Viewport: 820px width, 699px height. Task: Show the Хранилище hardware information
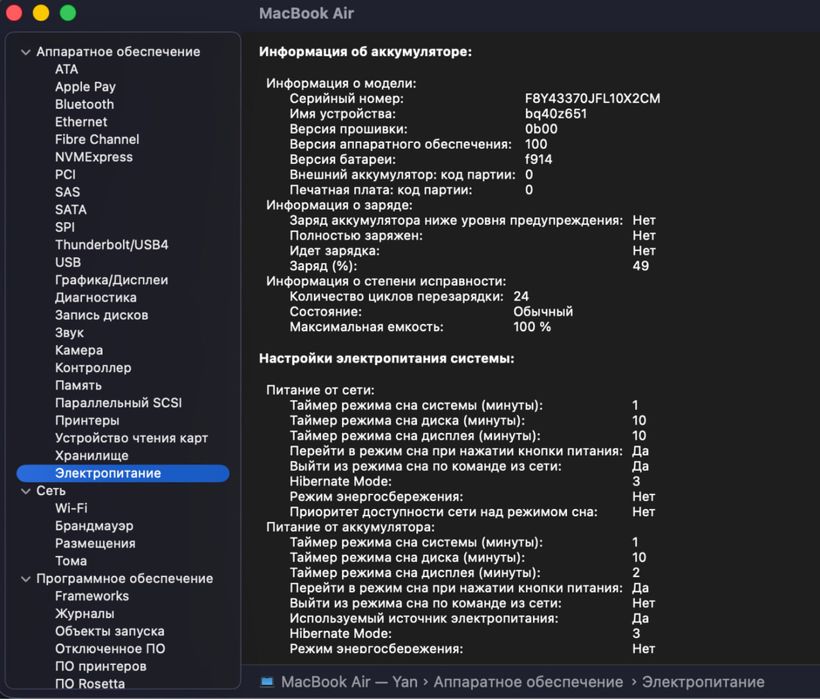click(x=91, y=455)
